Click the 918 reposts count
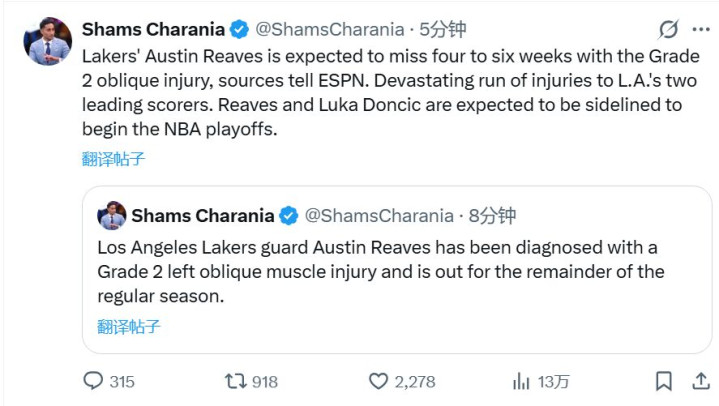Screen dimensions: 719x406 pyautogui.click(x=265, y=381)
